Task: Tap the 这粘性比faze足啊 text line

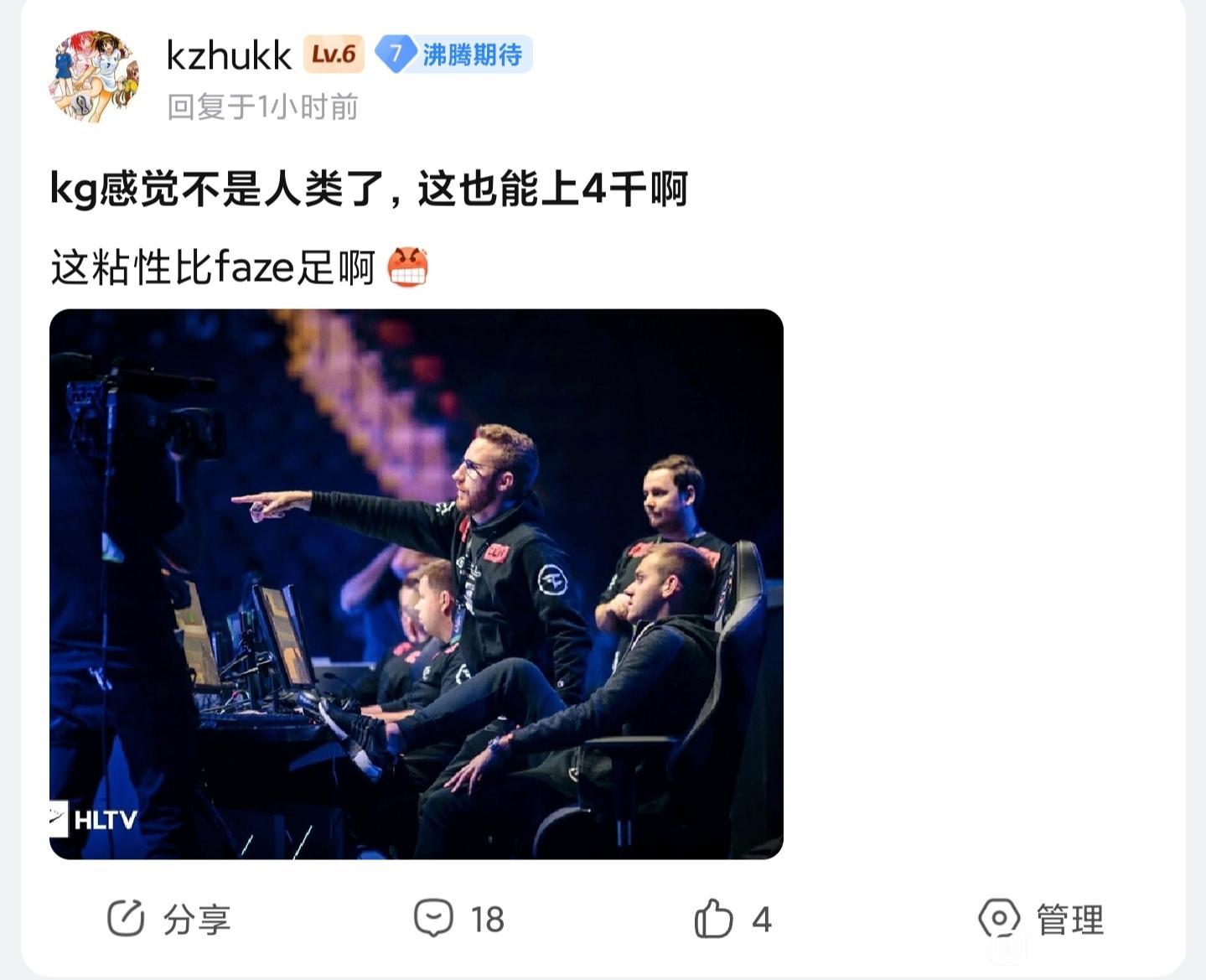Action: (212, 268)
